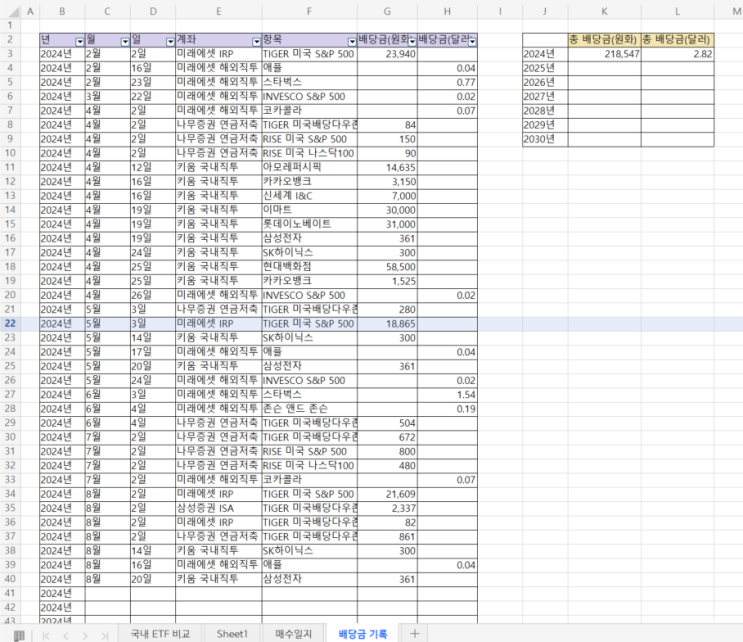Go to next sheet navigation arrow
This screenshot has height=642, width=743.
click(x=85, y=636)
